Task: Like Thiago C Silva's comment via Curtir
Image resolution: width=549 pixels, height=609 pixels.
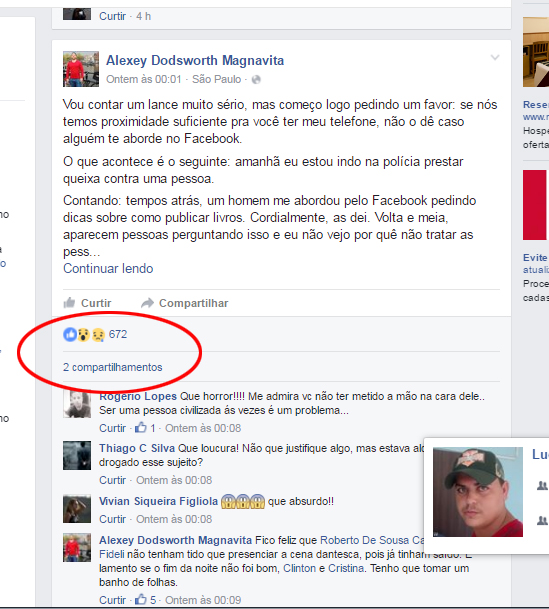Action: (x=112, y=480)
